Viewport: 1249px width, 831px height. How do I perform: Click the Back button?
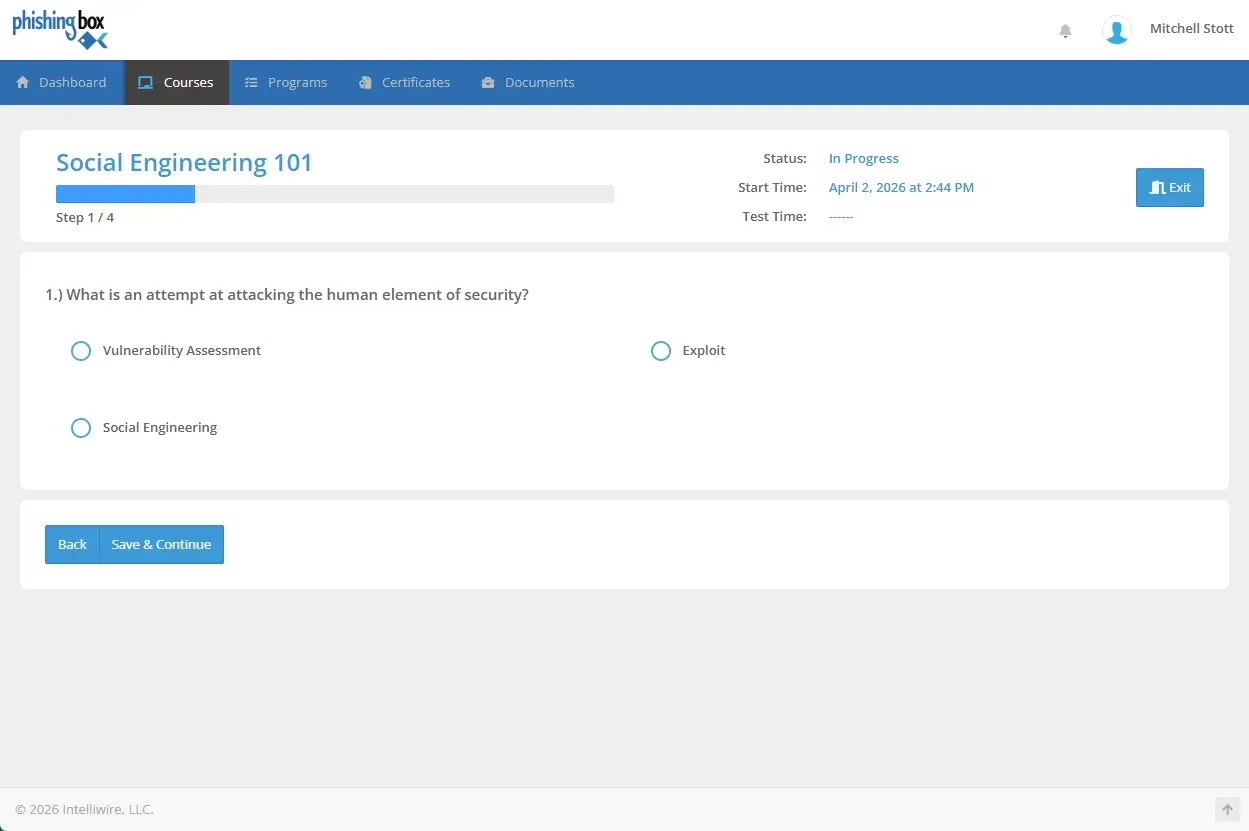coord(72,545)
